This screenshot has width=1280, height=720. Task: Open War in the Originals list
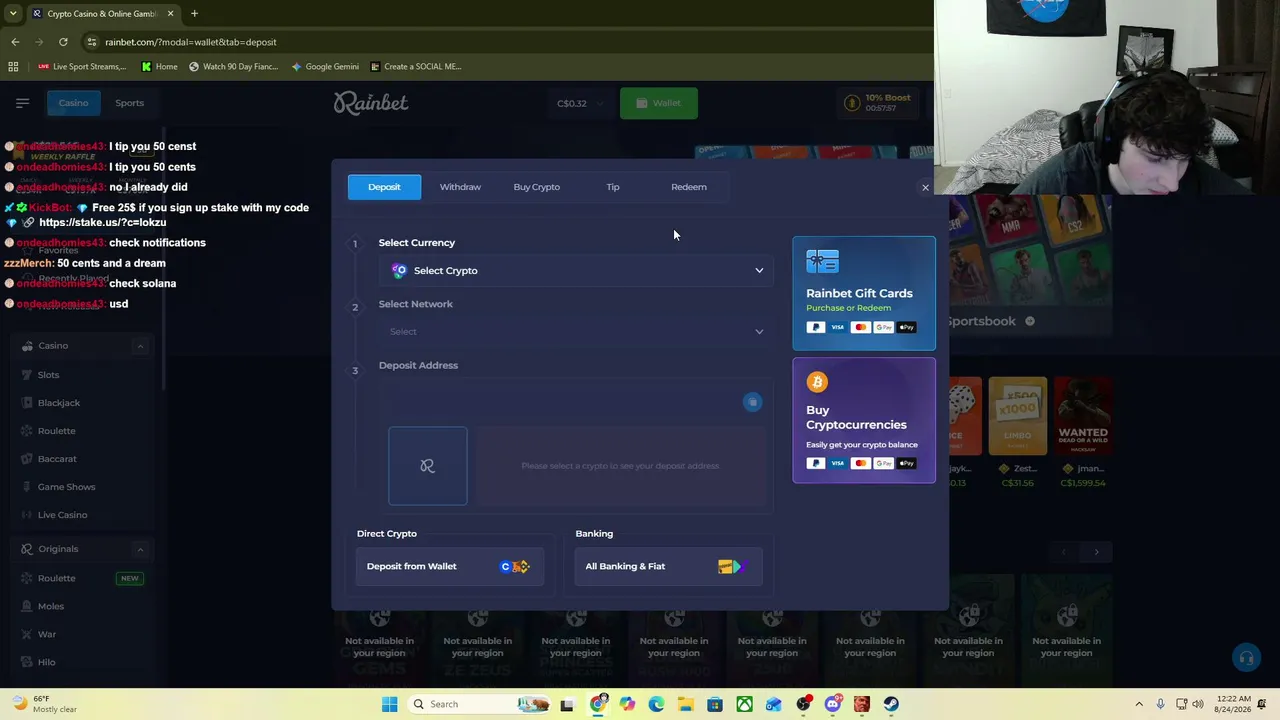pos(47,634)
